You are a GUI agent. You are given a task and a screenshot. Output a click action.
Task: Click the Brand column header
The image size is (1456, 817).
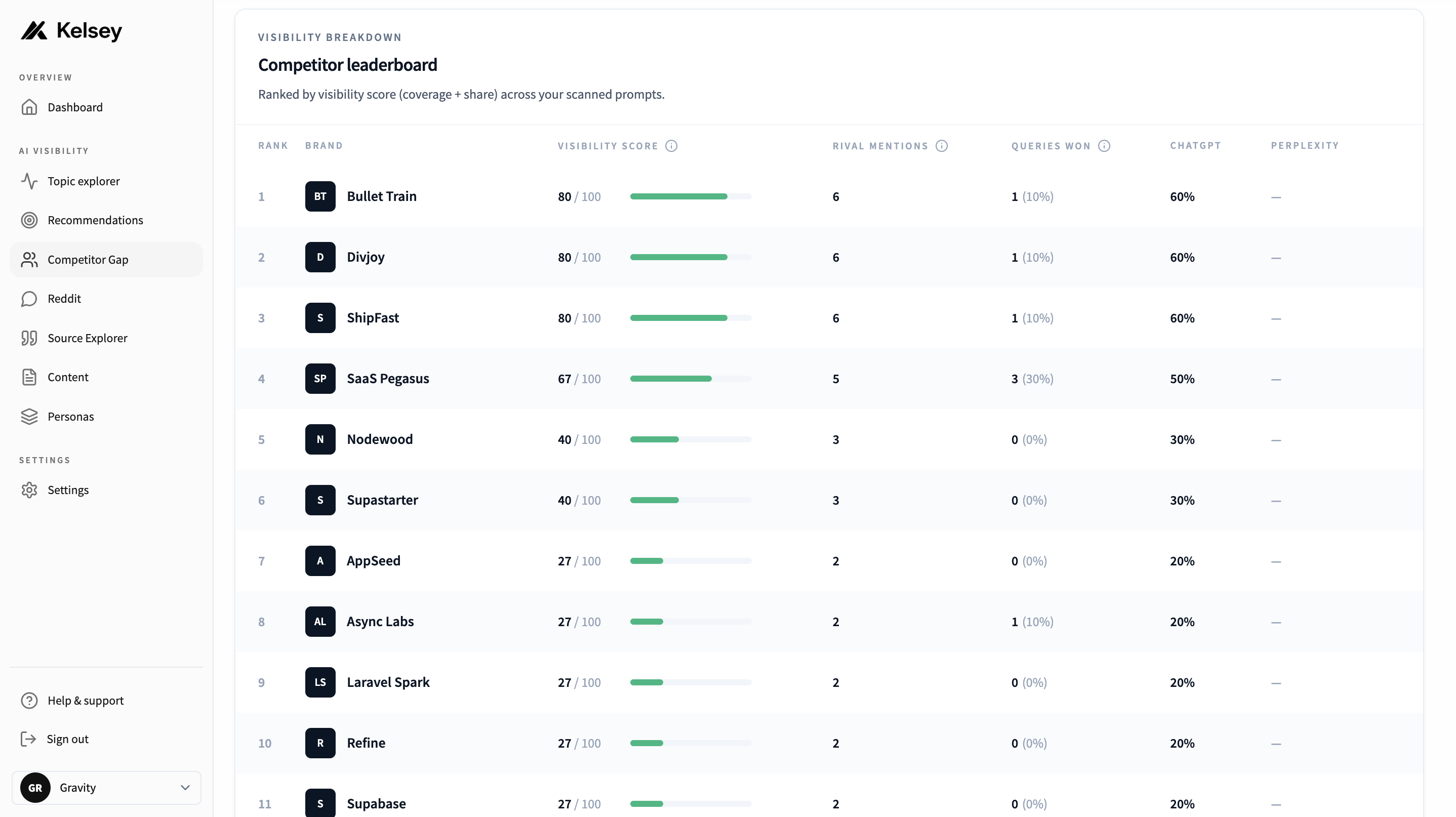pos(324,146)
